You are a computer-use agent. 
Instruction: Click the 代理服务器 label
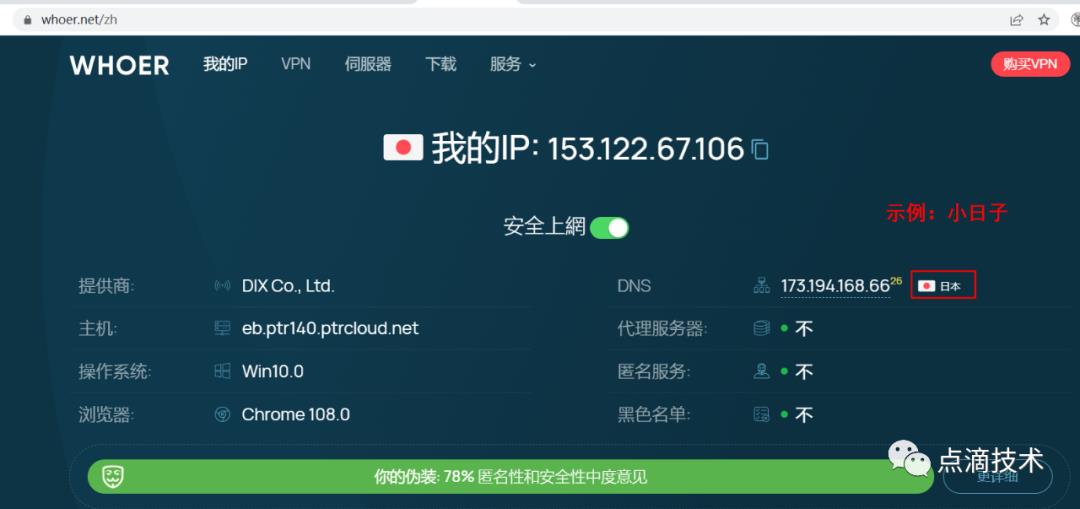[662, 329]
